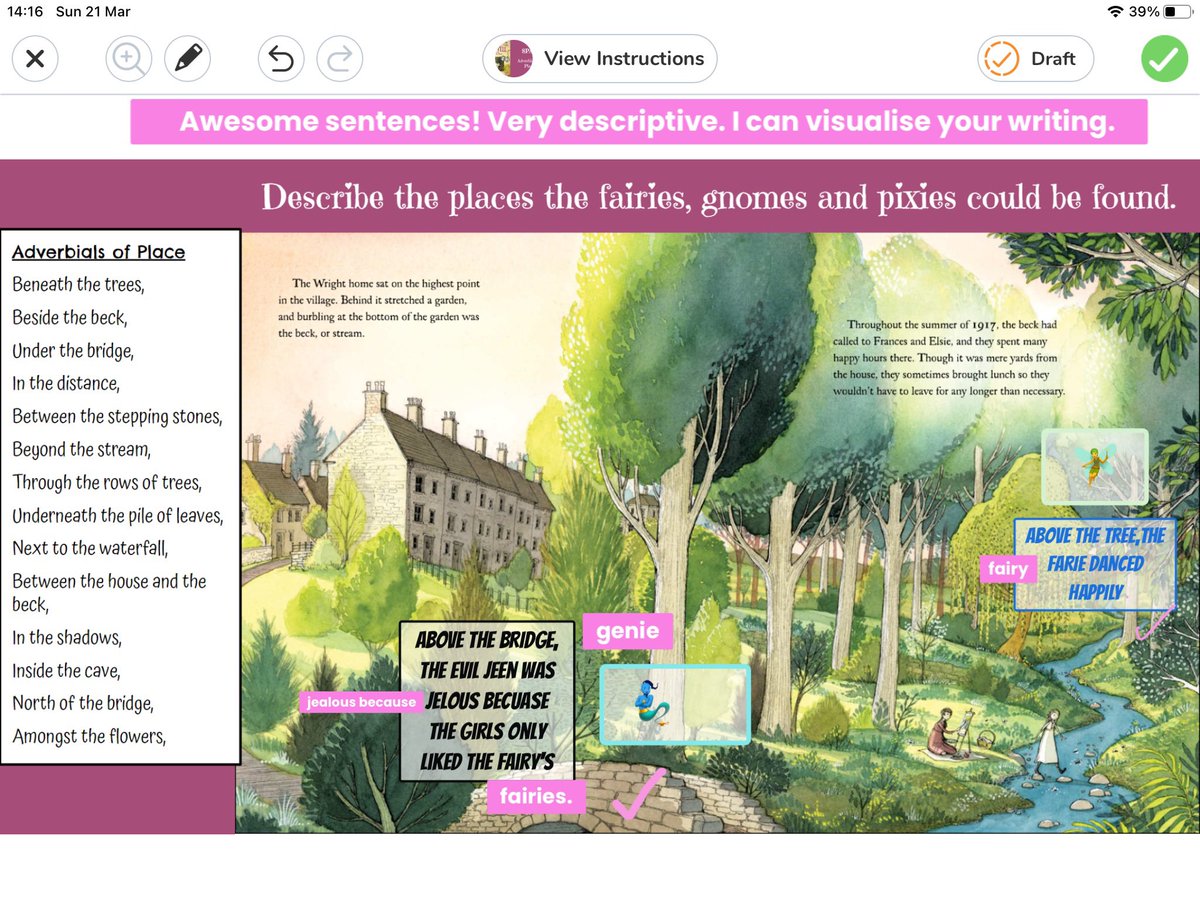Viewport: 1200px width, 900px height.
Task: Tap 'Through the rows of trees,' phrase
Action: pos(107,482)
